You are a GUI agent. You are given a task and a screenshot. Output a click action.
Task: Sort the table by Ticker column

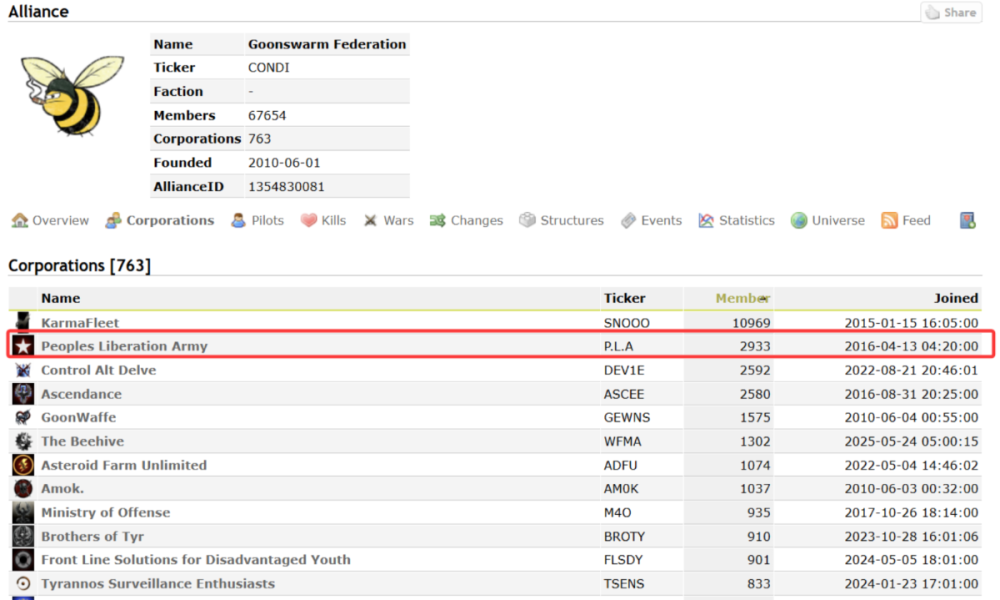pos(625,298)
